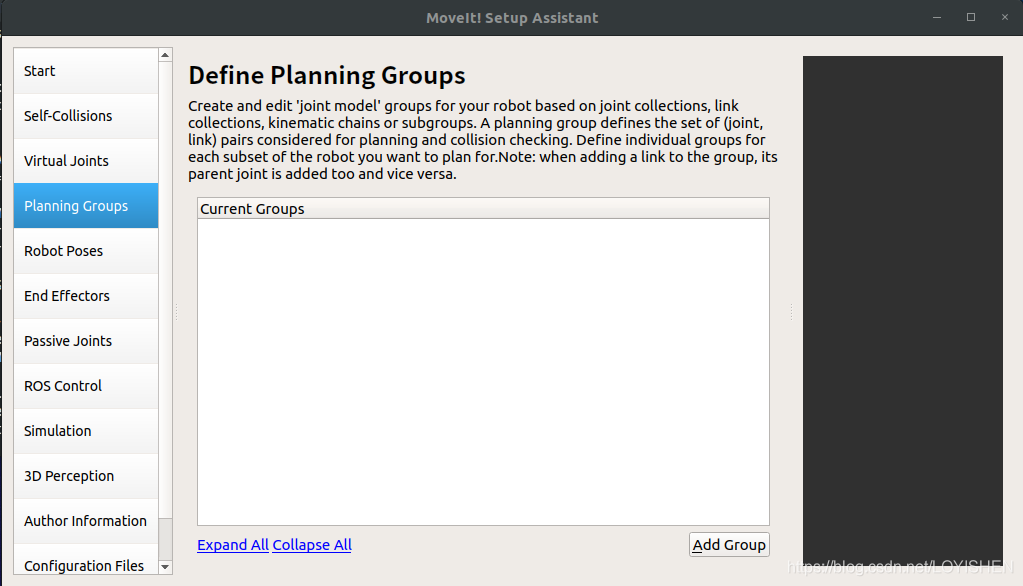Click the Collapse All link

pyautogui.click(x=312, y=545)
